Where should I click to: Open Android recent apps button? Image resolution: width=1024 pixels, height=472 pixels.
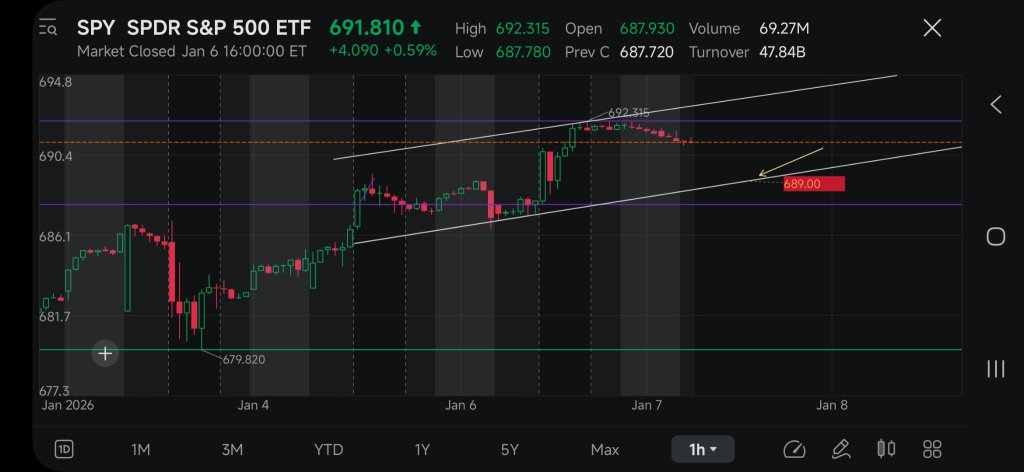tap(996, 369)
